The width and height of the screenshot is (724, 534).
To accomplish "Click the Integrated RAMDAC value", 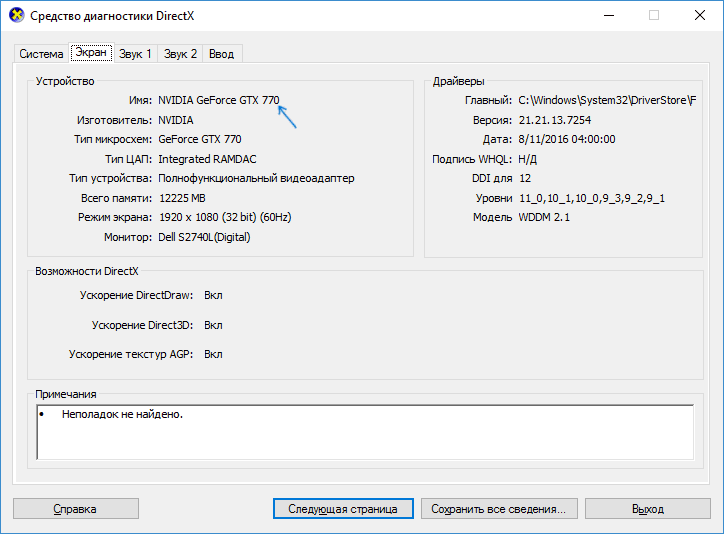I will coord(207,159).
